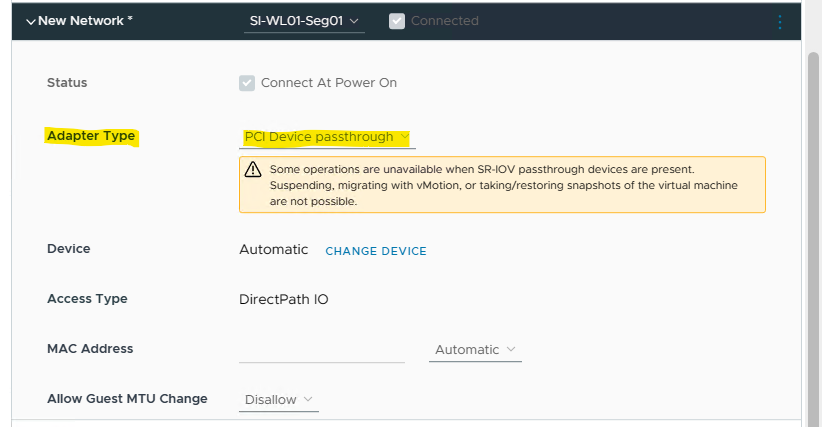Image resolution: width=828 pixels, height=427 pixels.
Task: Open the three-dot options menu
Action: 779,22
